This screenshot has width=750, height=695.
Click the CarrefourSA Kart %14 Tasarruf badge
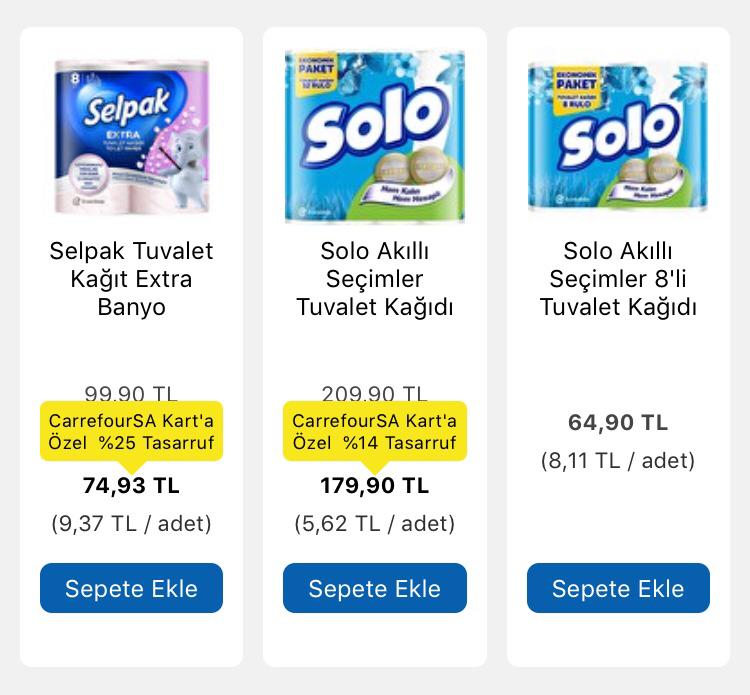(375, 431)
